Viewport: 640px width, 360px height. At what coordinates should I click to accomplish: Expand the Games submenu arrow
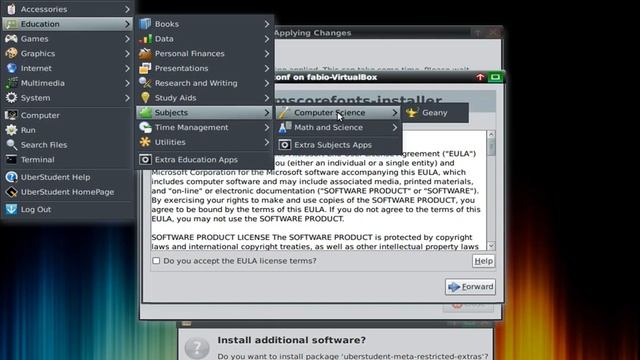tap(127, 39)
